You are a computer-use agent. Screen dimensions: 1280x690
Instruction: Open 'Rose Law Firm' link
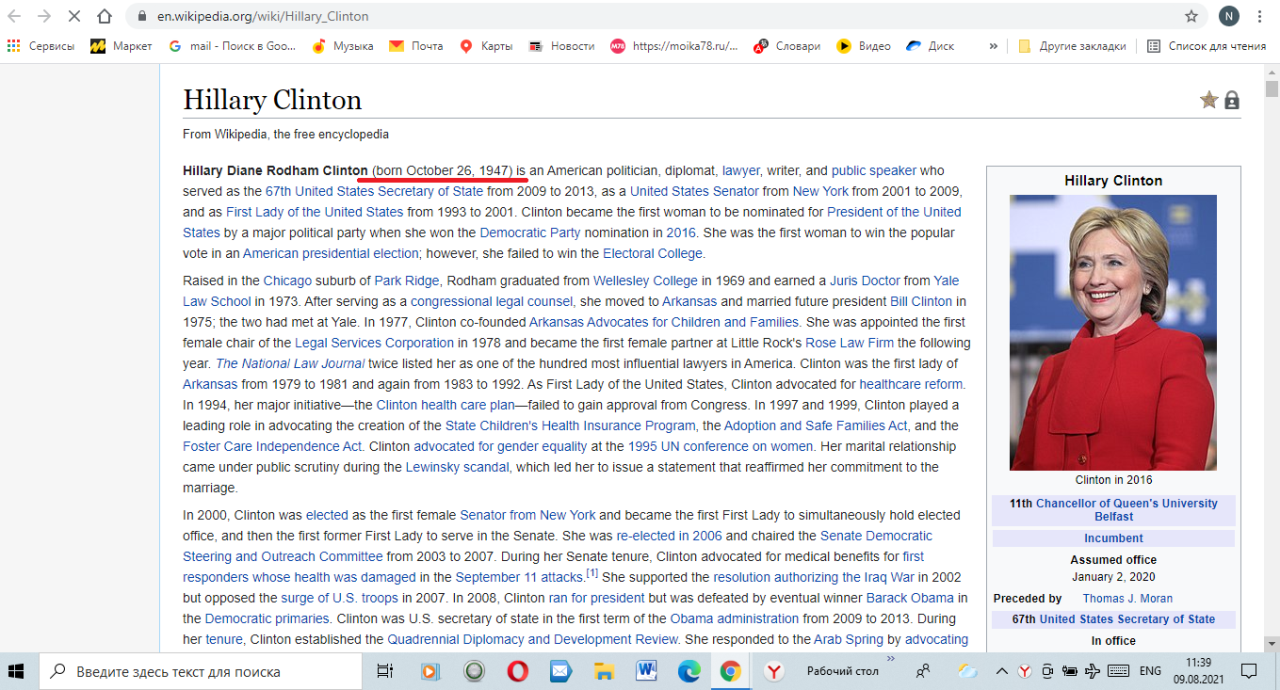pyautogui.click(x=849, y=343)
